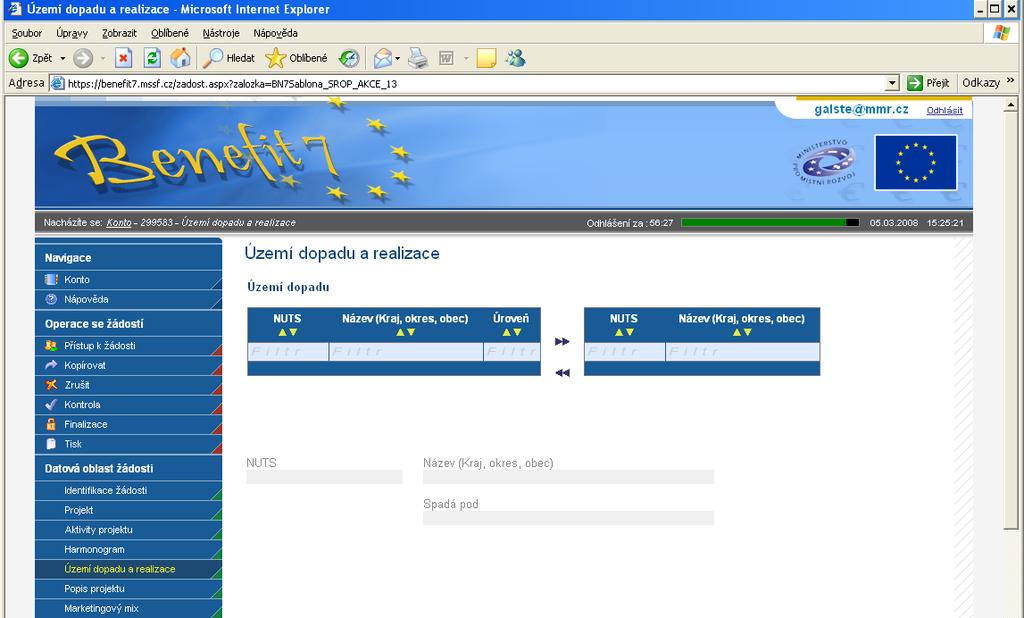This screenshot has width=1024, height=618.
Task: Stop page loading with red X icon
Action: (x=123, y=58)
